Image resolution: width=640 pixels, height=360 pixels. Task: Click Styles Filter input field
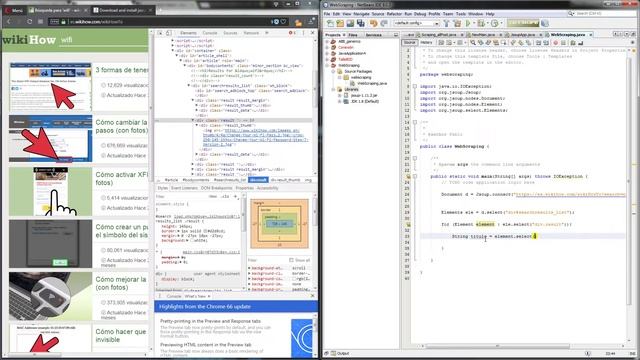point(181,196)
